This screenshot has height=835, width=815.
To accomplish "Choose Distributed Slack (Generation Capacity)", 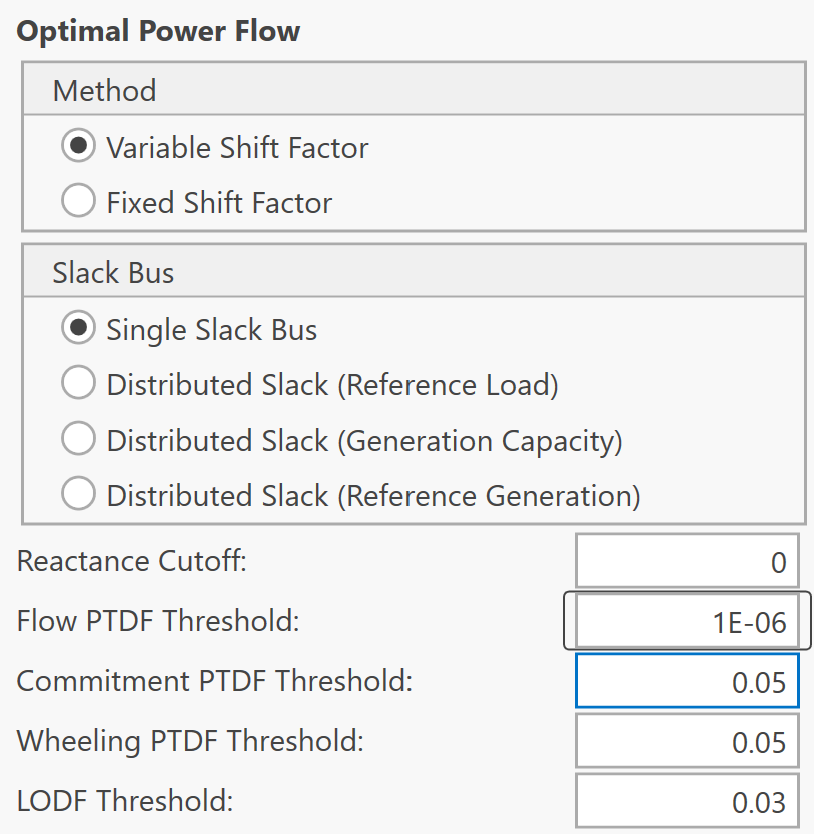I will point(78,440).
